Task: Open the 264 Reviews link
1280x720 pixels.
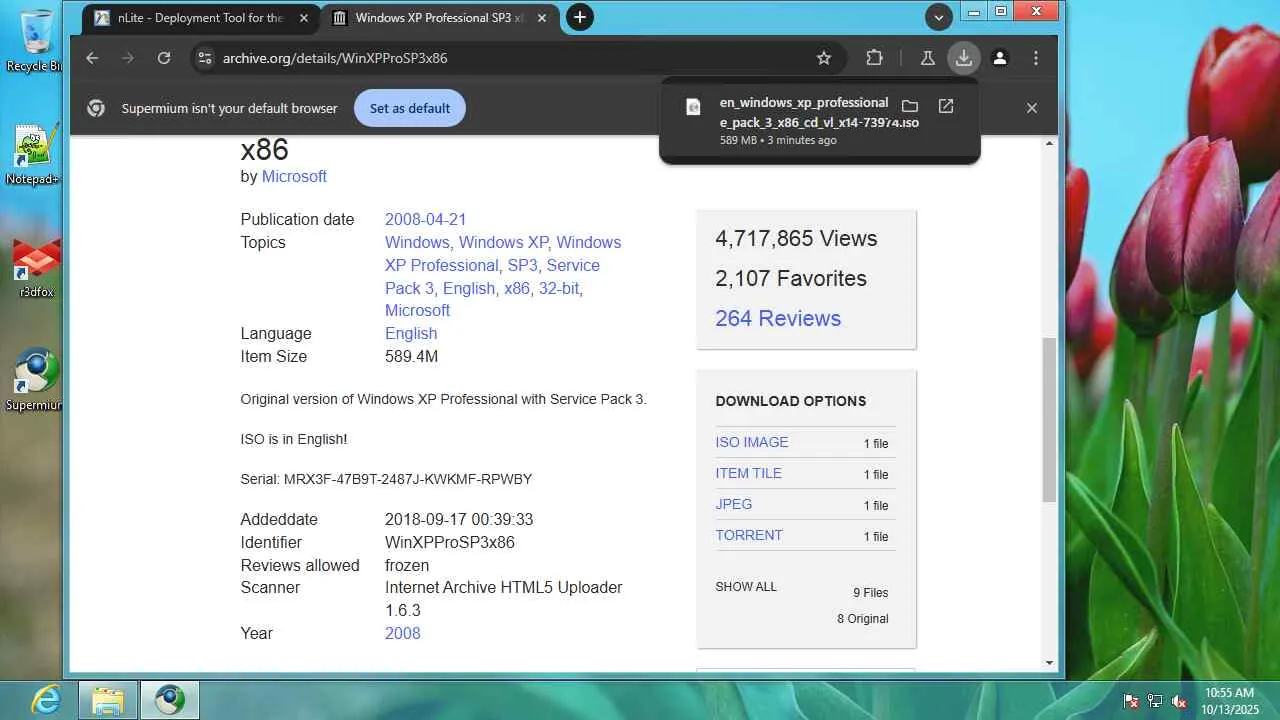Action: click(778, 318)
